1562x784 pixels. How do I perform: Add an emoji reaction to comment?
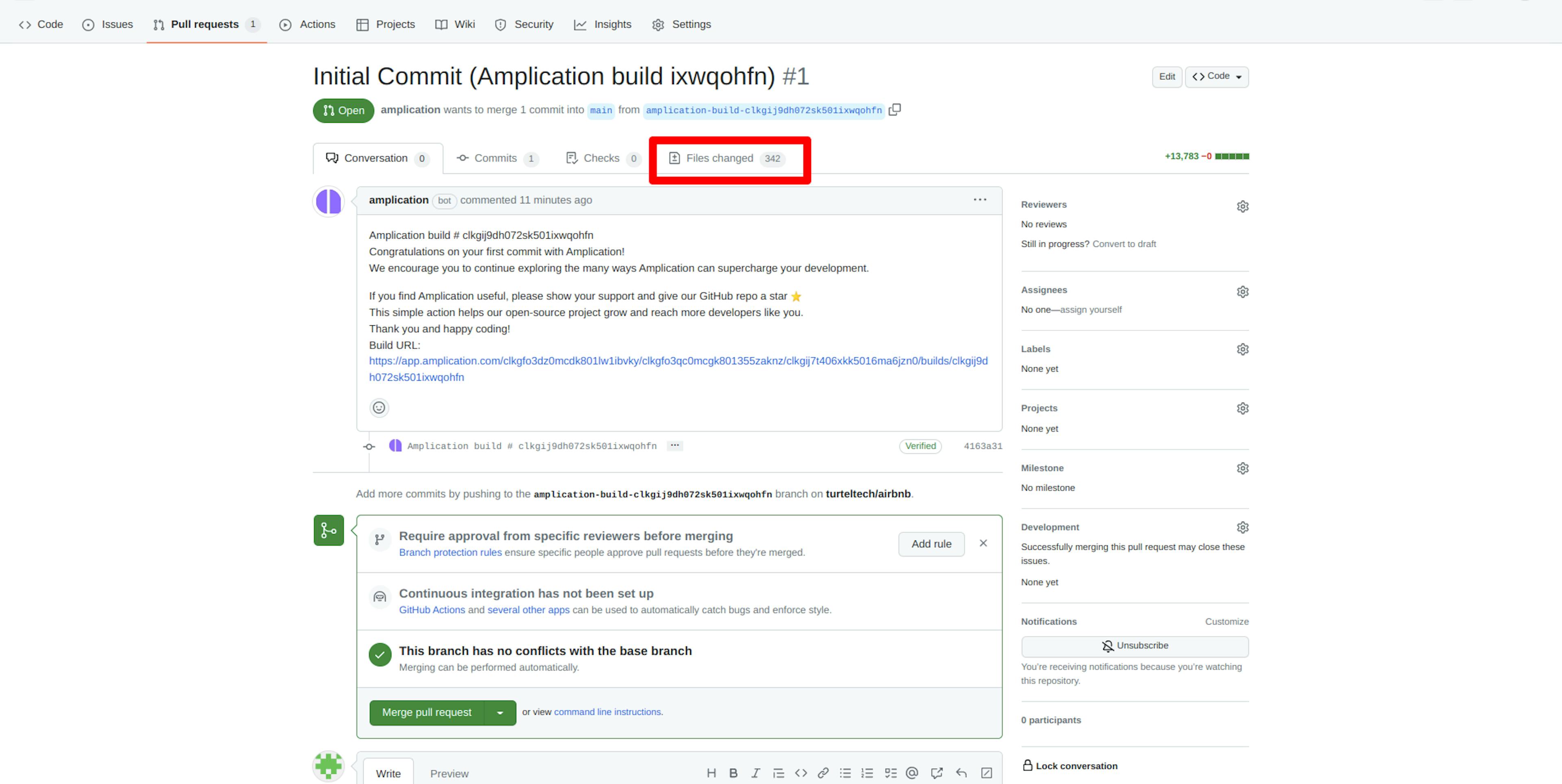coord(379,407)
